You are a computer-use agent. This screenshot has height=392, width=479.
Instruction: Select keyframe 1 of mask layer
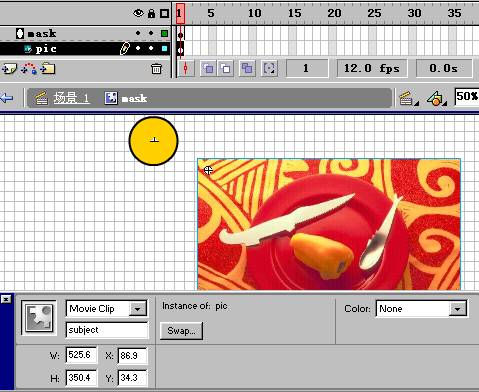point(180,34)
